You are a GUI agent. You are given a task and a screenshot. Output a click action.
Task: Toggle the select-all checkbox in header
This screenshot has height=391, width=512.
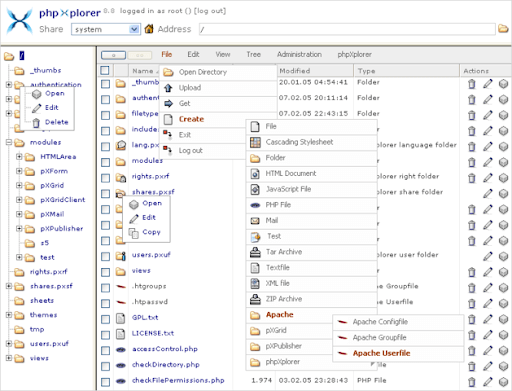click(105, 70)
